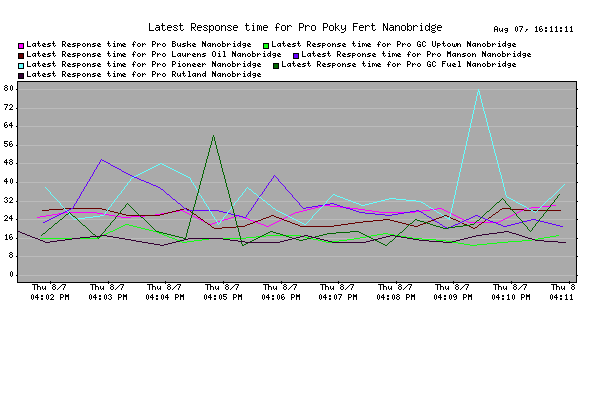This screenshot has height=393, width=616.
Task: Click the dark green GC Fuel legend swatch
Action: coord(276,66)
